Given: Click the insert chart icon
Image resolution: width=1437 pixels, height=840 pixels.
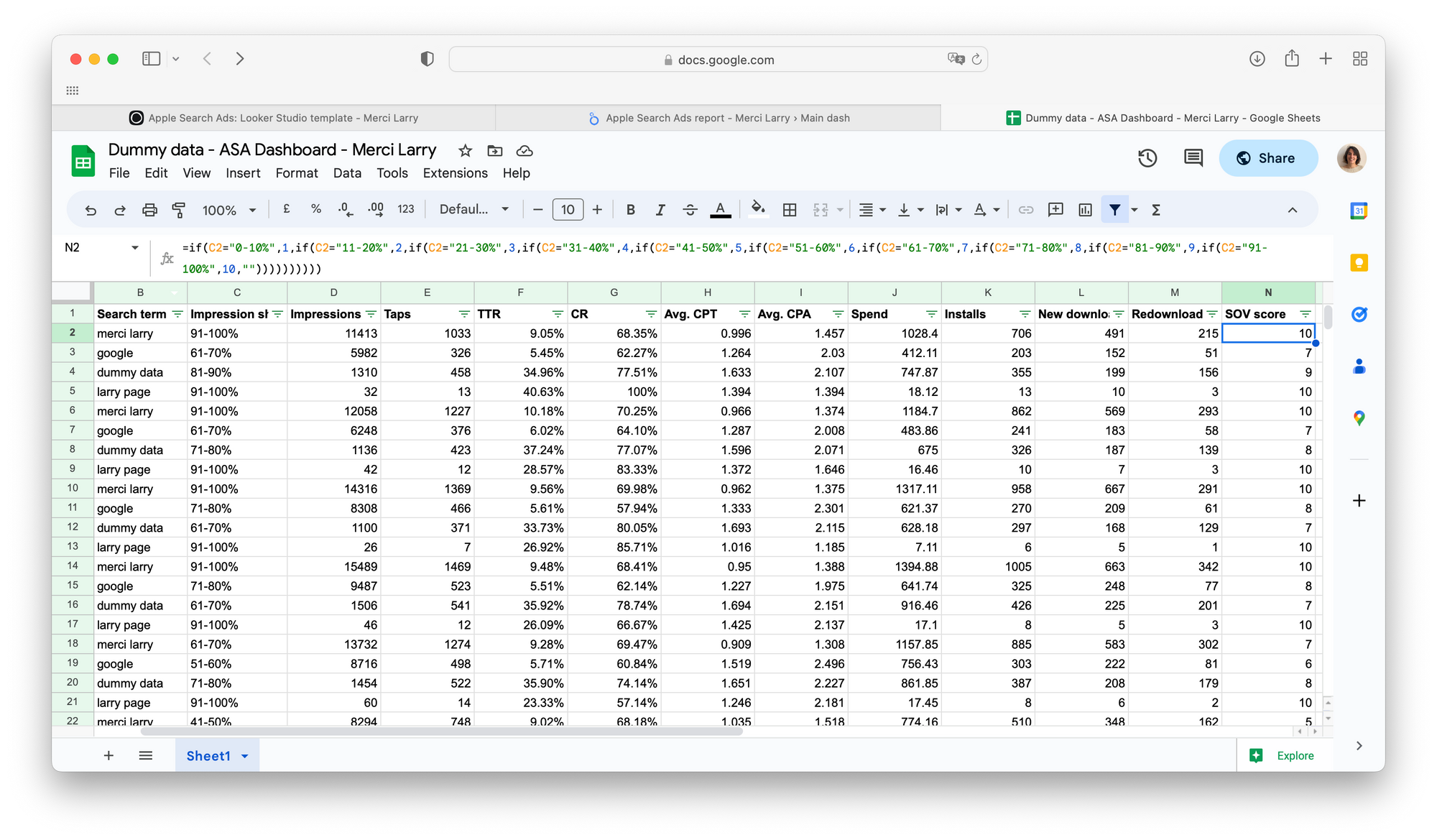Looking at the screenshot, I should coord(1085,210).
